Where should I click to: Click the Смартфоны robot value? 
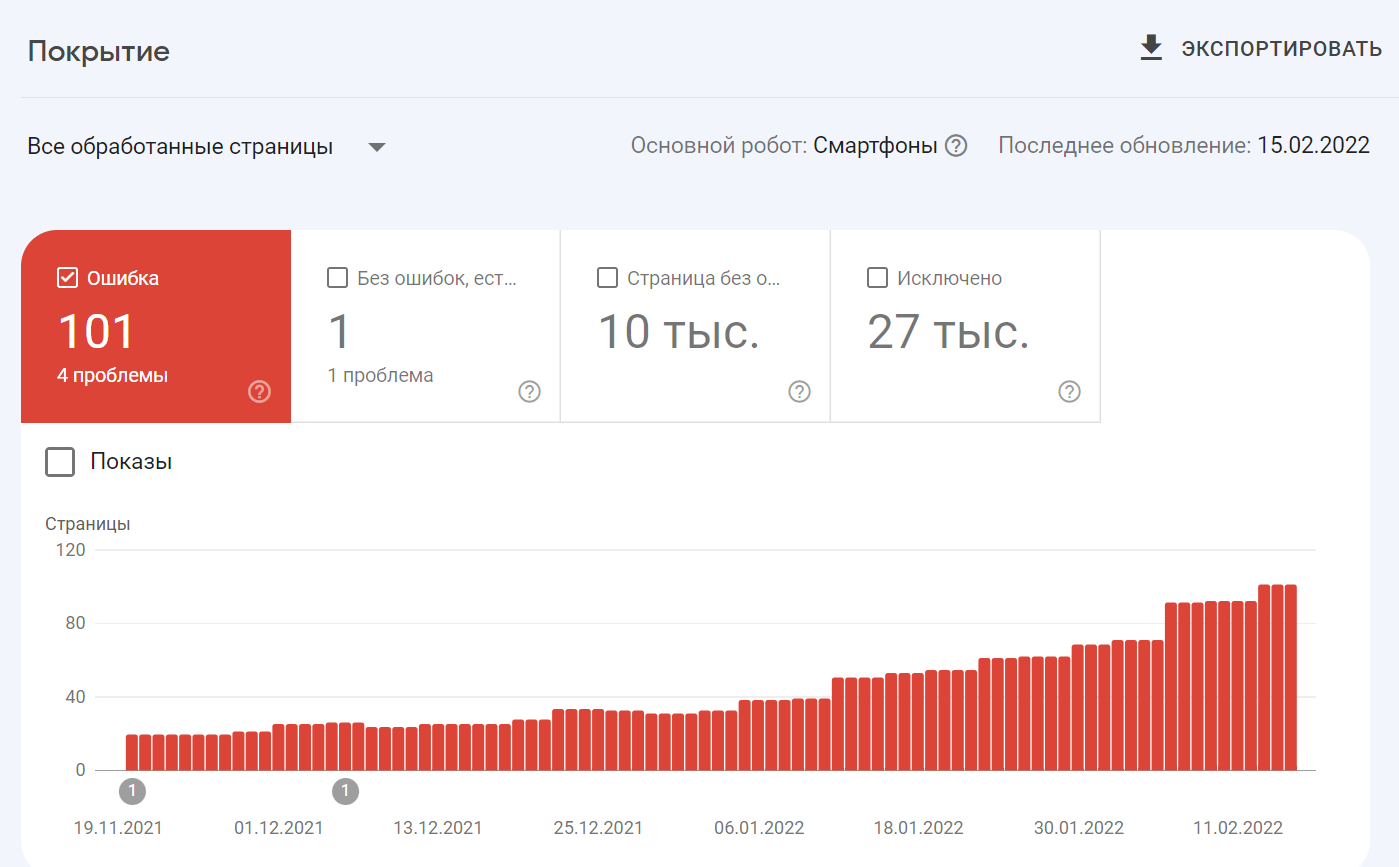tap(875, 146)
